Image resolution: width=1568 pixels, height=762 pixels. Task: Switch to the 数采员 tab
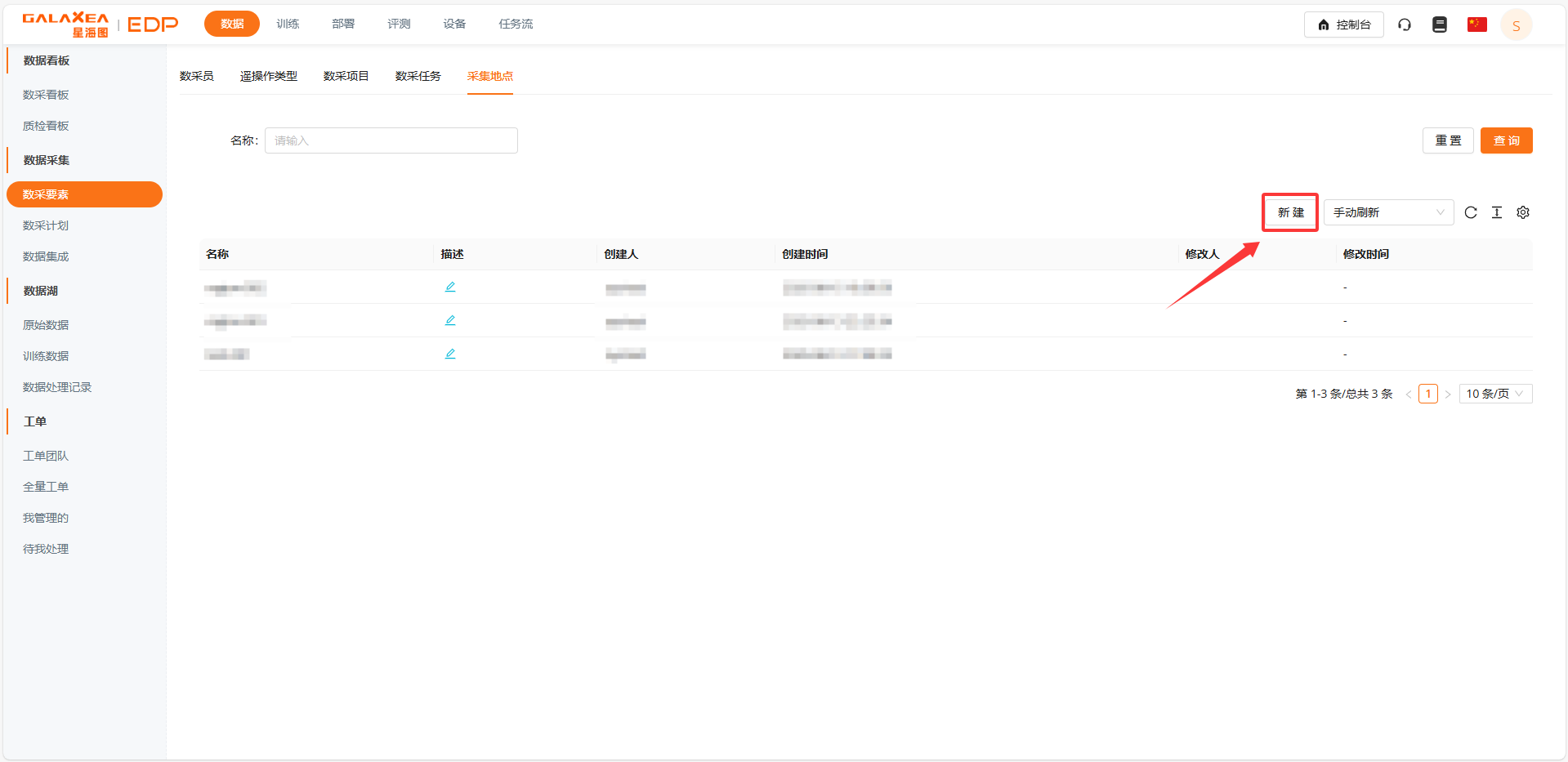(196, 76)
